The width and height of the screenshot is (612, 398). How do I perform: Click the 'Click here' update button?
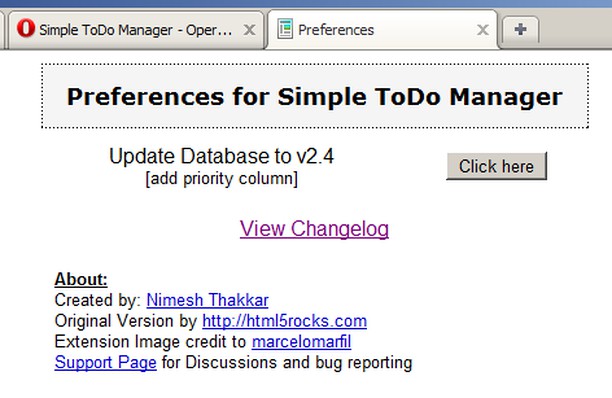496,166
